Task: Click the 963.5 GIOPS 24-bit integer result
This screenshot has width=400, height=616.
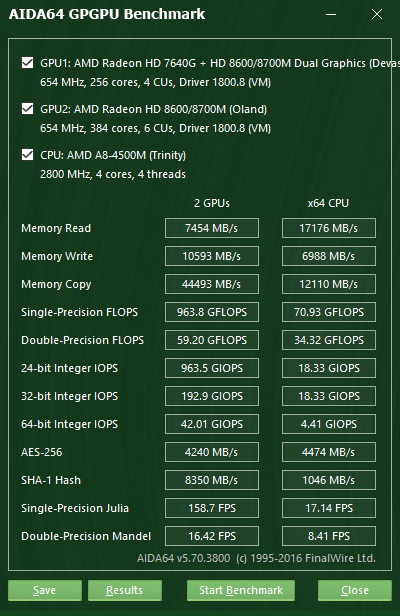Action: click(x=212, y=368)
